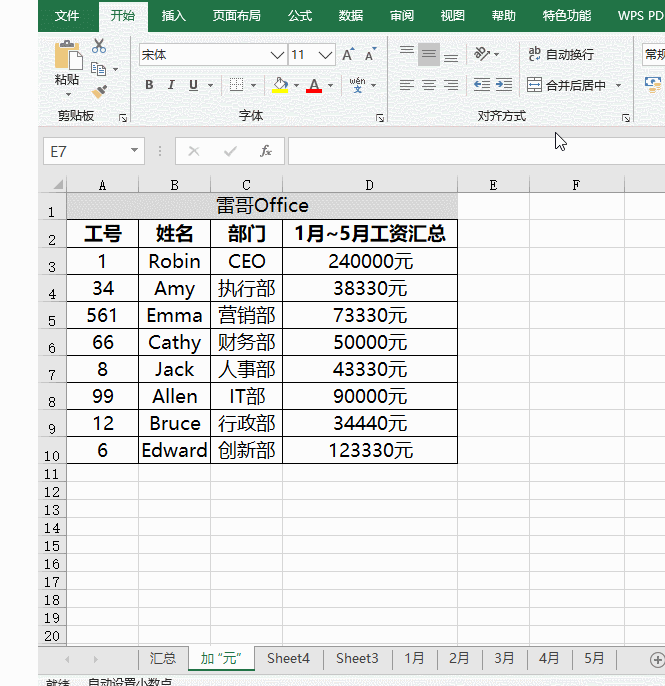Open fill color dropdown arrow
Image resolution: width=665 pixels, height=686 pixels.
click(x=296, y=85)
